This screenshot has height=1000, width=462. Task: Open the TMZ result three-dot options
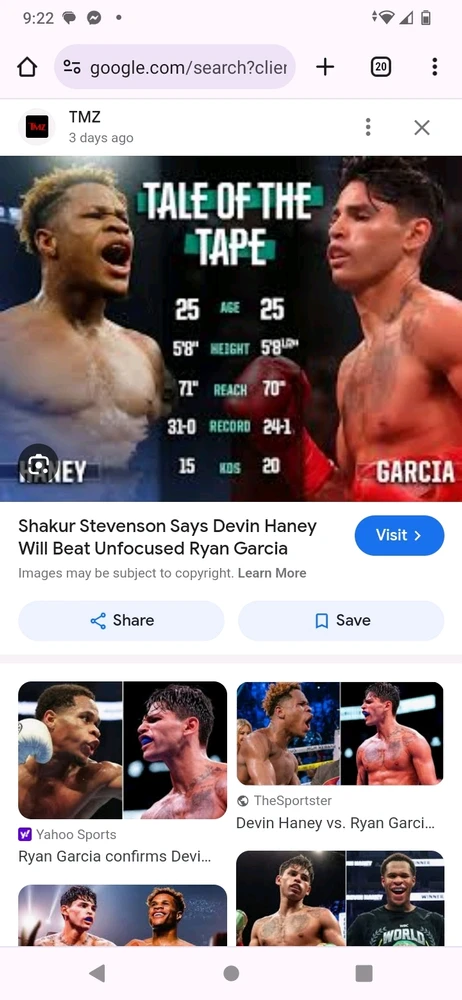coord(368,127)
